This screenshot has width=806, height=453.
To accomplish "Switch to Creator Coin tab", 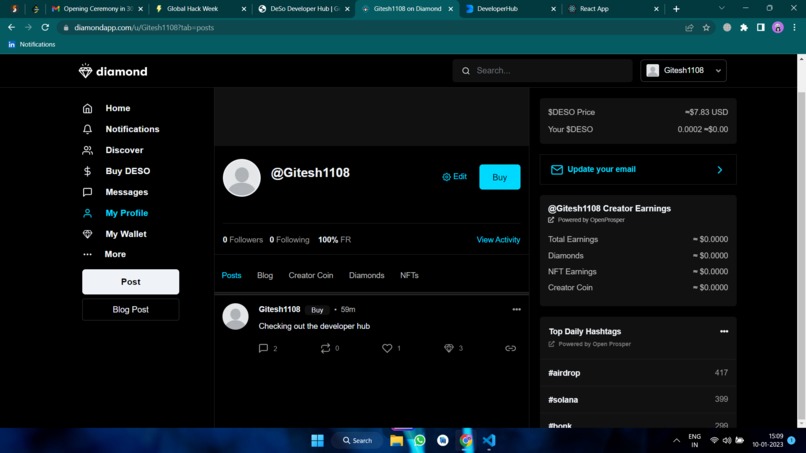I will (x=310, y=276).
